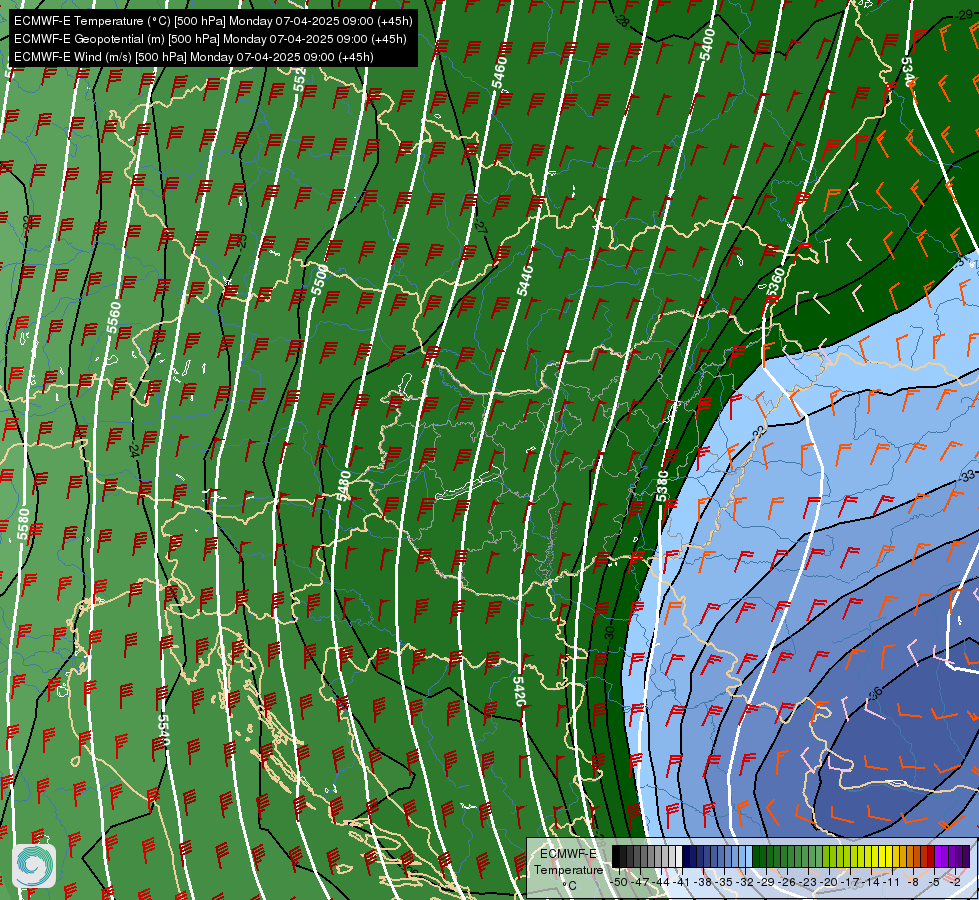979x900 pixels.
Task: Click the 5560 geopotential contour label
Action: click(x=114, y=317)
